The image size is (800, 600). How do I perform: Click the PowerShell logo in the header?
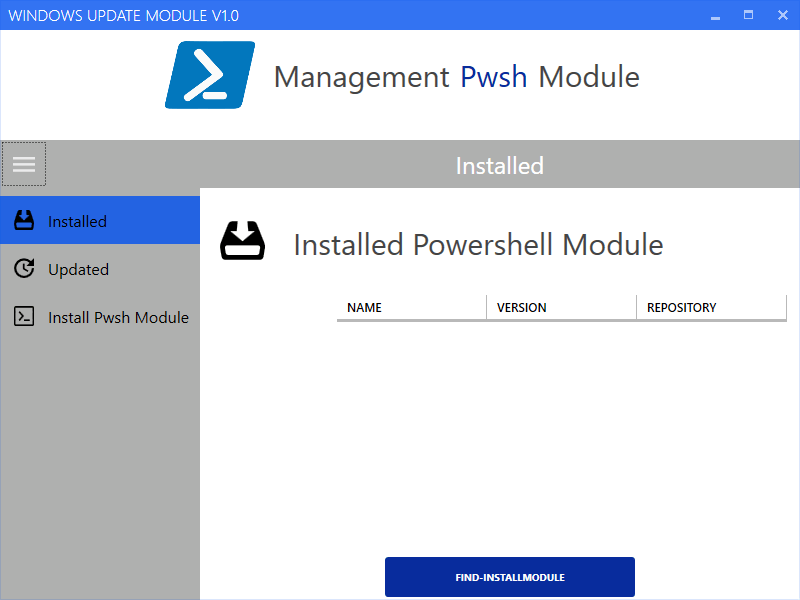[209, 75]
